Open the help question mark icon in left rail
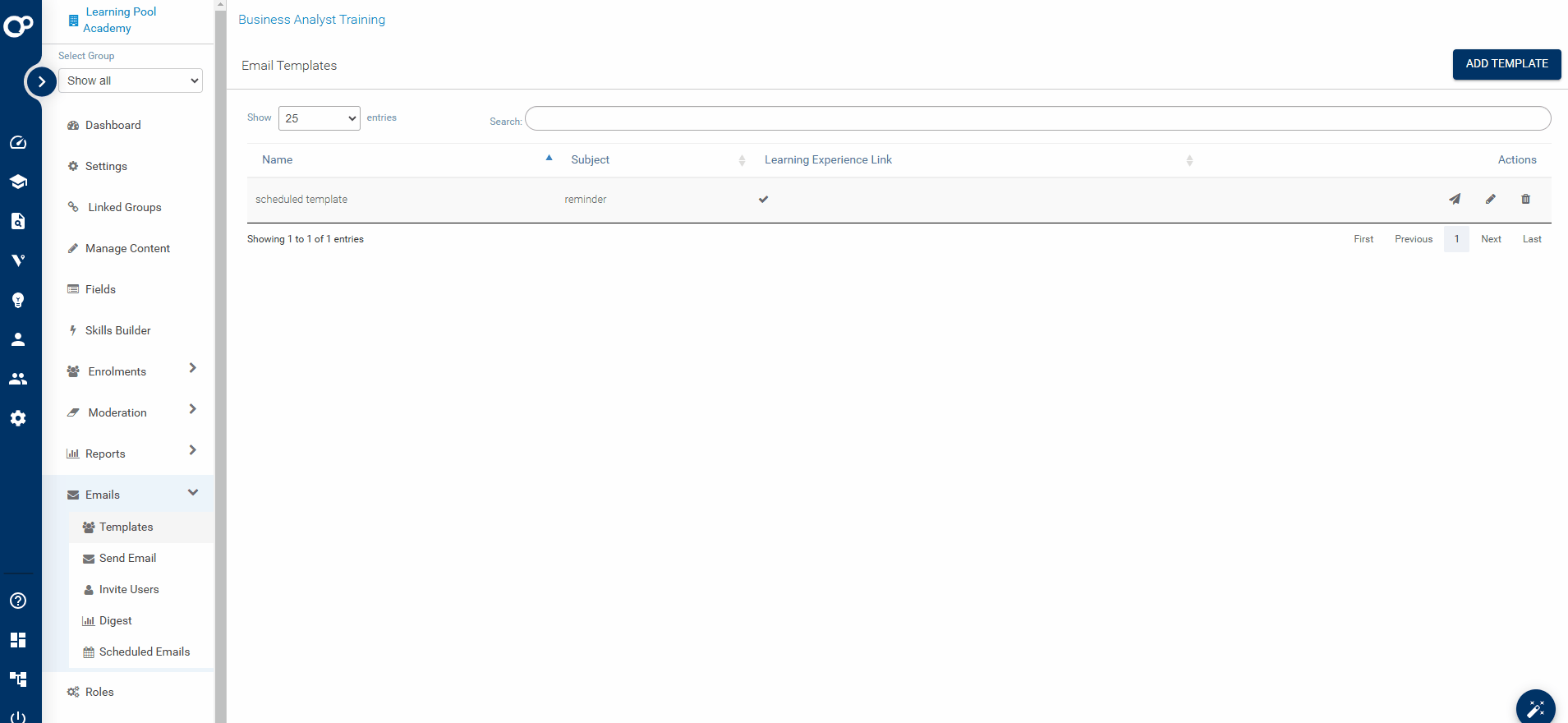Viewport: 1568px width, 723px height. (18, 601)
